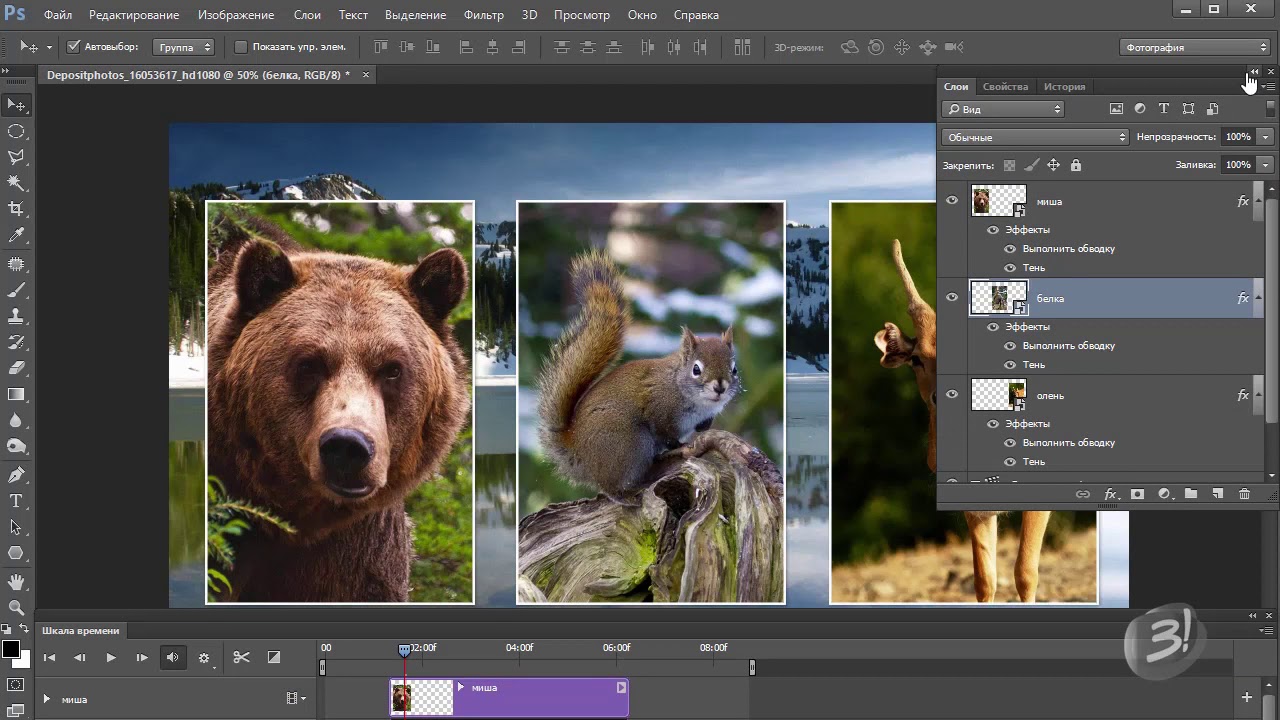Delete layer using the trash icon
1280x720 pixels.
(1244, 494)
